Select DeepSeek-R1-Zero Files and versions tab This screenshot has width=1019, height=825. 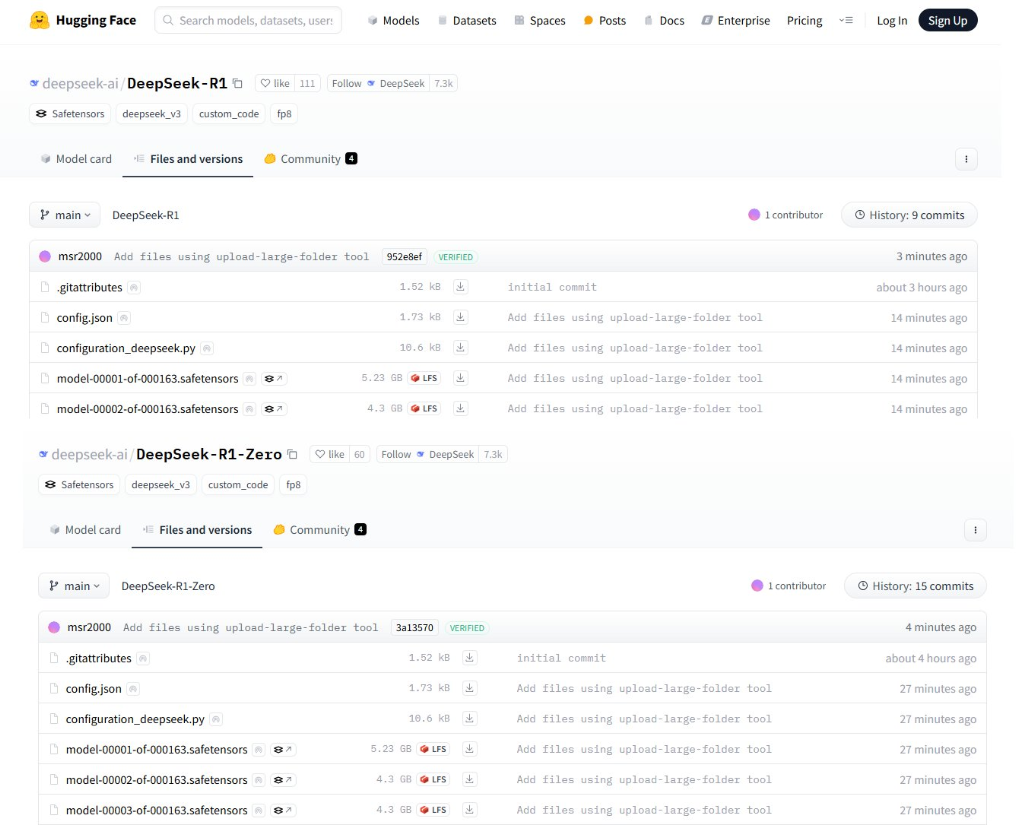tap(197, 530)
